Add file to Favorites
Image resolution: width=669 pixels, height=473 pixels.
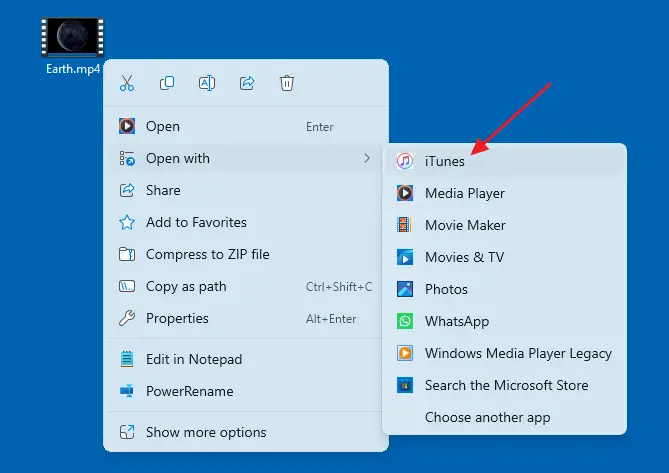point(246,222)
